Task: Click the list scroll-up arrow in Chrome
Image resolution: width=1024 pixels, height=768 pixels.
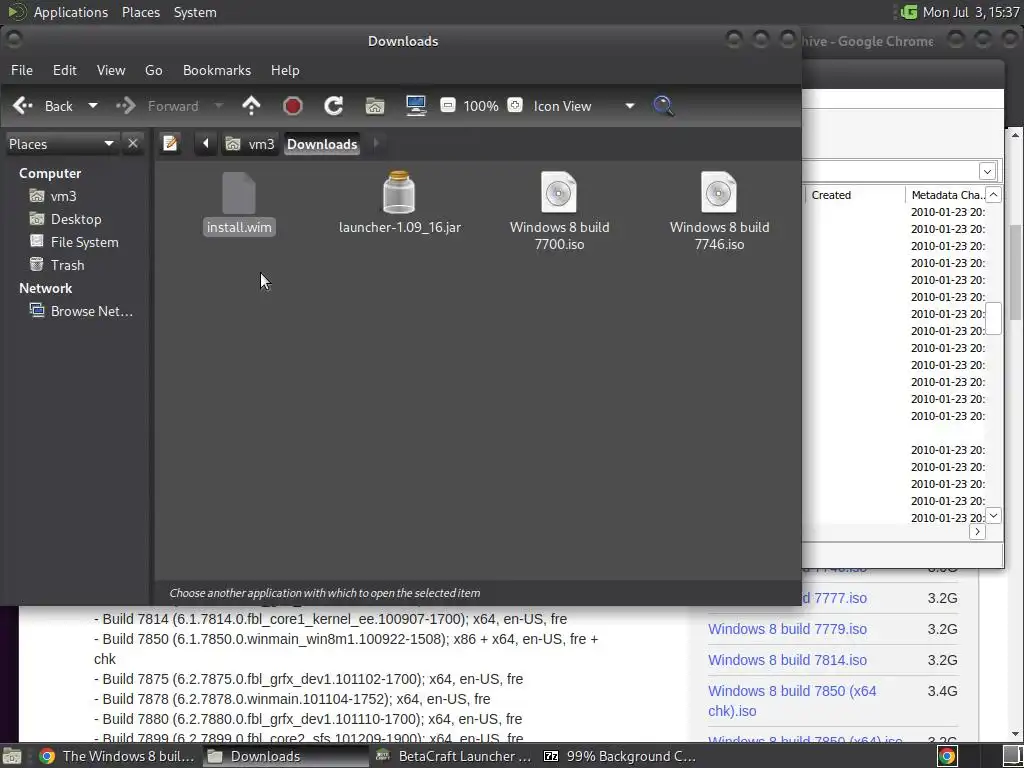Action: click(x=993, y=195)
